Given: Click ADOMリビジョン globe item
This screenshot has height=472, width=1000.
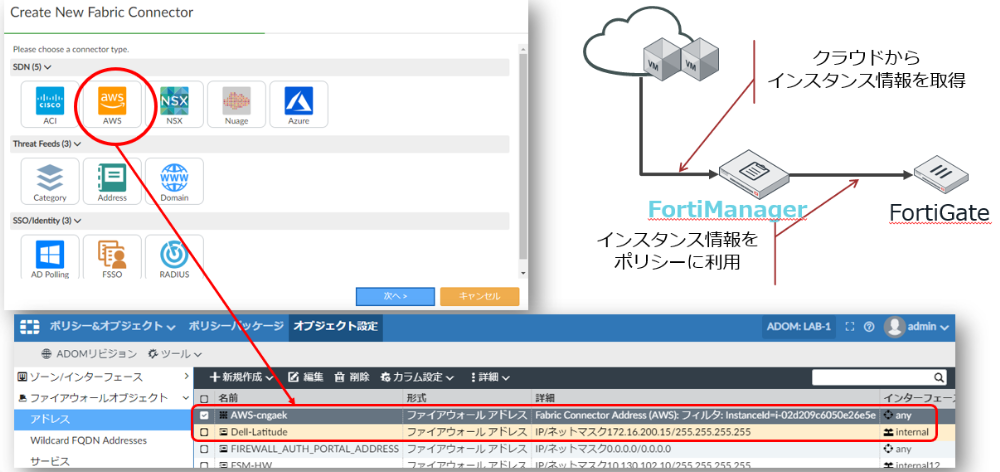Looking at the screenshot, I should [89, 353].
